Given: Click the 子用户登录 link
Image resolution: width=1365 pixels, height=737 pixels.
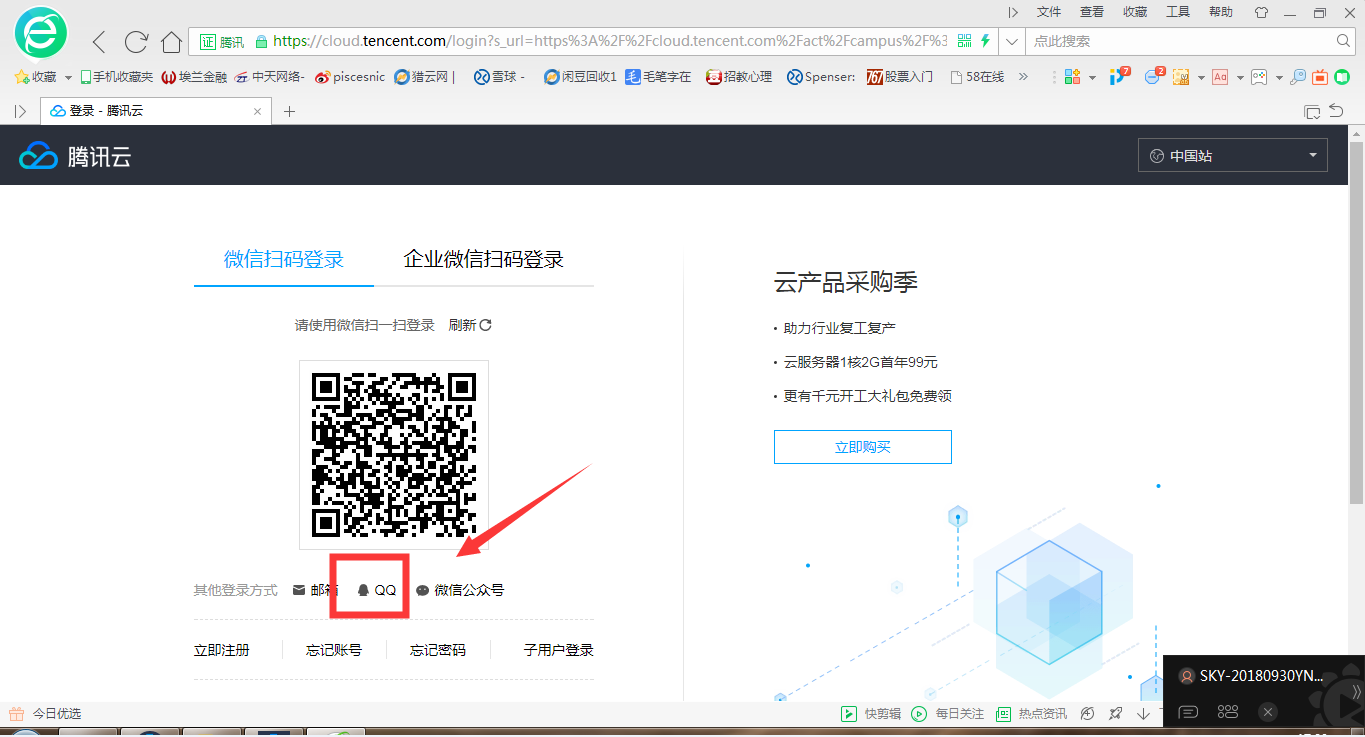Looking at the screenshot, I should pos(559,650).
